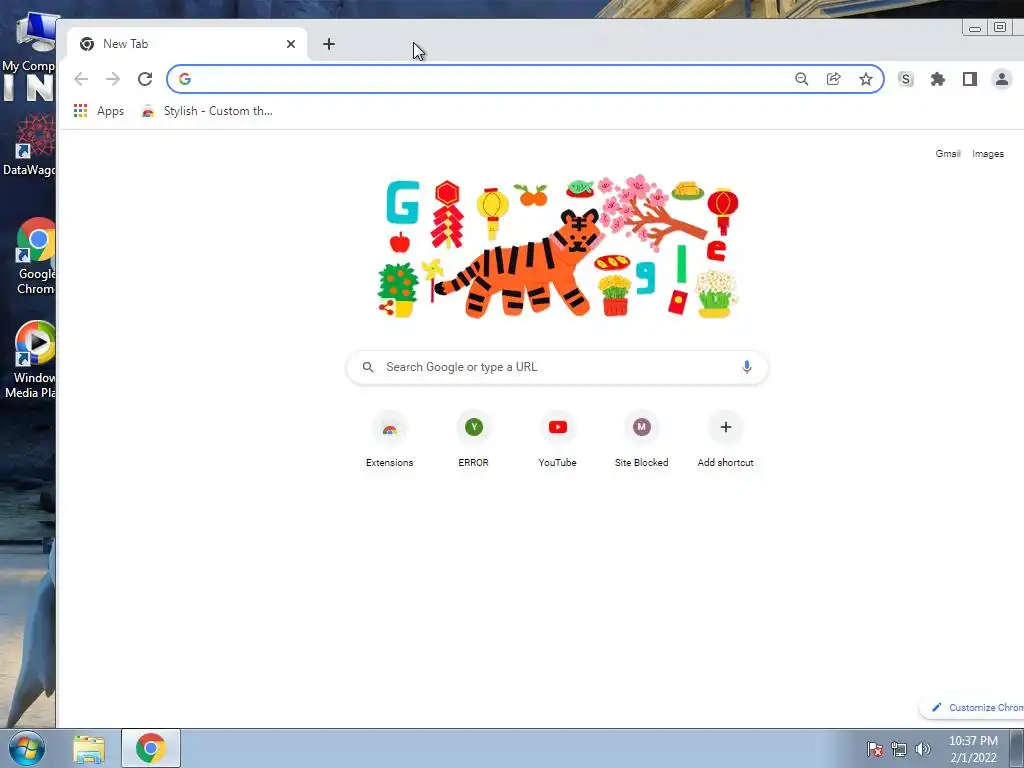Open the volume speaker tray icon
The height and width of the screenshot is (768, 1024).
coord(922,749)
